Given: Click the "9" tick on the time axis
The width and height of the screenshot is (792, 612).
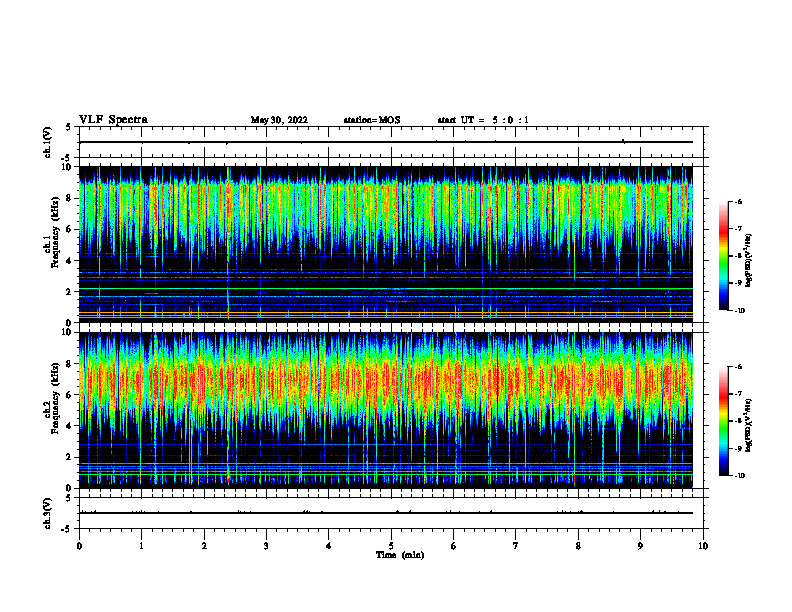Looking at the screenshot, I should point(640,546).
